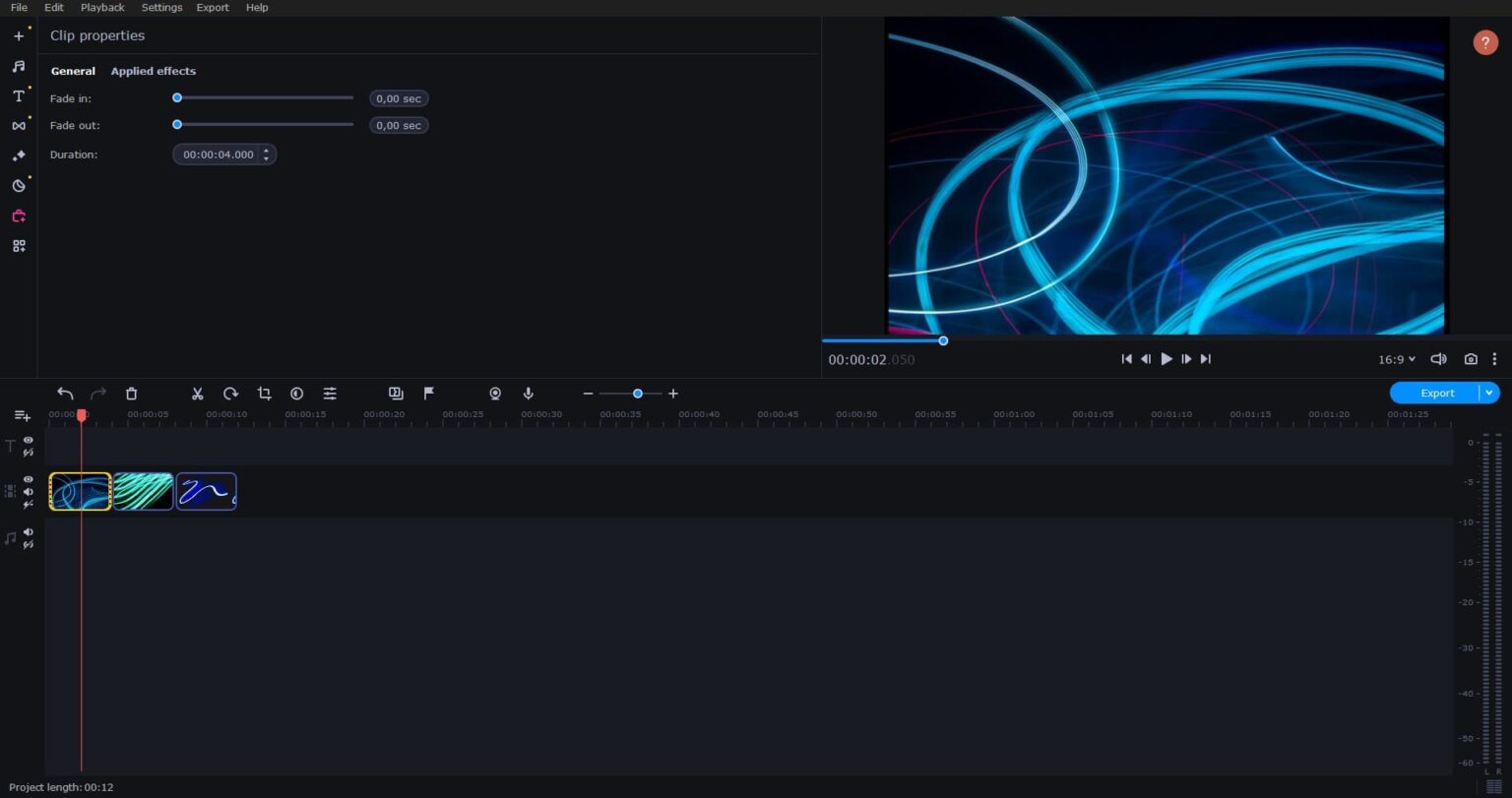Open the Playback menu
This screenshot has width=1512, height=798.
point(101,7)
